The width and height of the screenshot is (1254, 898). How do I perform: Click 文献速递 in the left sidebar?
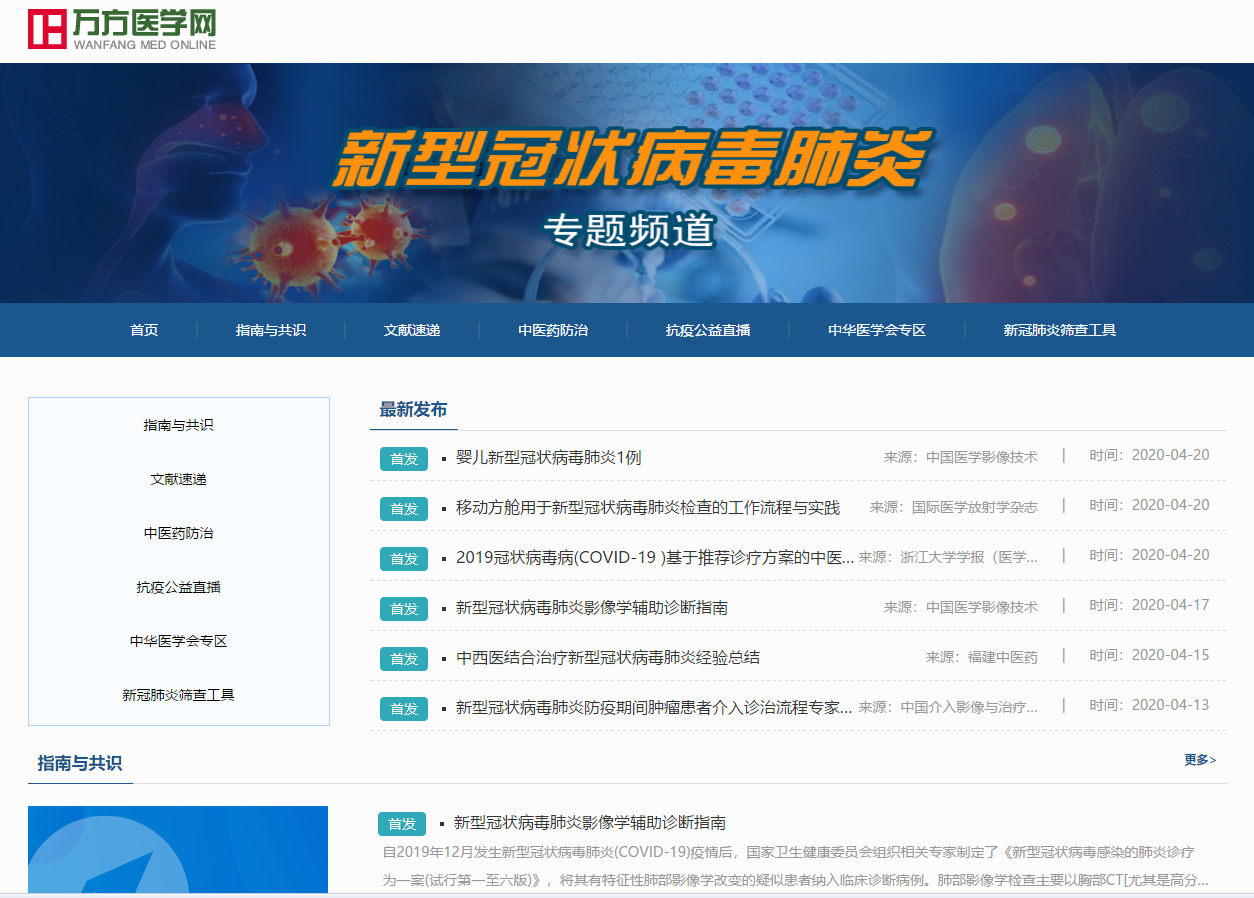(178, 479)
